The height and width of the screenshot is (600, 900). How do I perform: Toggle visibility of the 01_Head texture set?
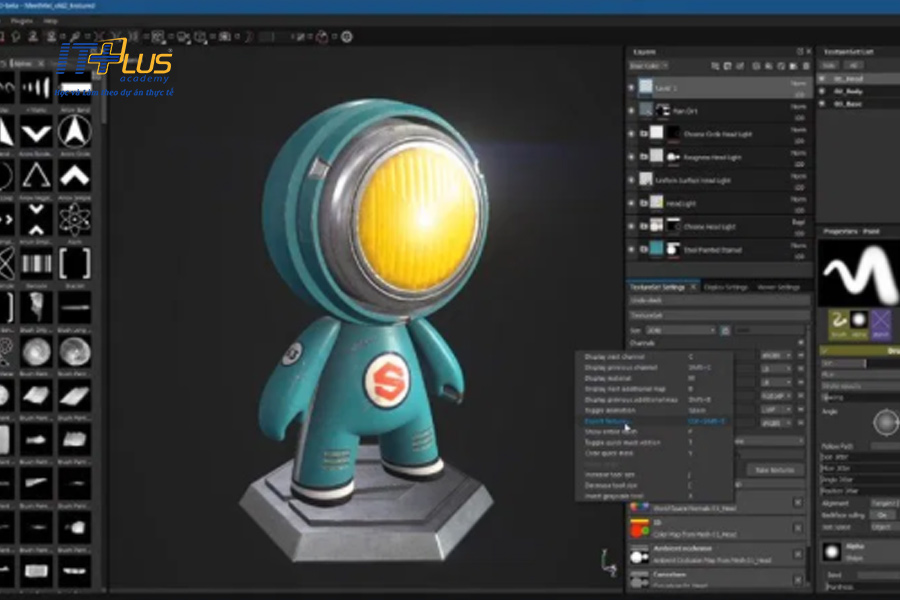[x=824, y=78]
